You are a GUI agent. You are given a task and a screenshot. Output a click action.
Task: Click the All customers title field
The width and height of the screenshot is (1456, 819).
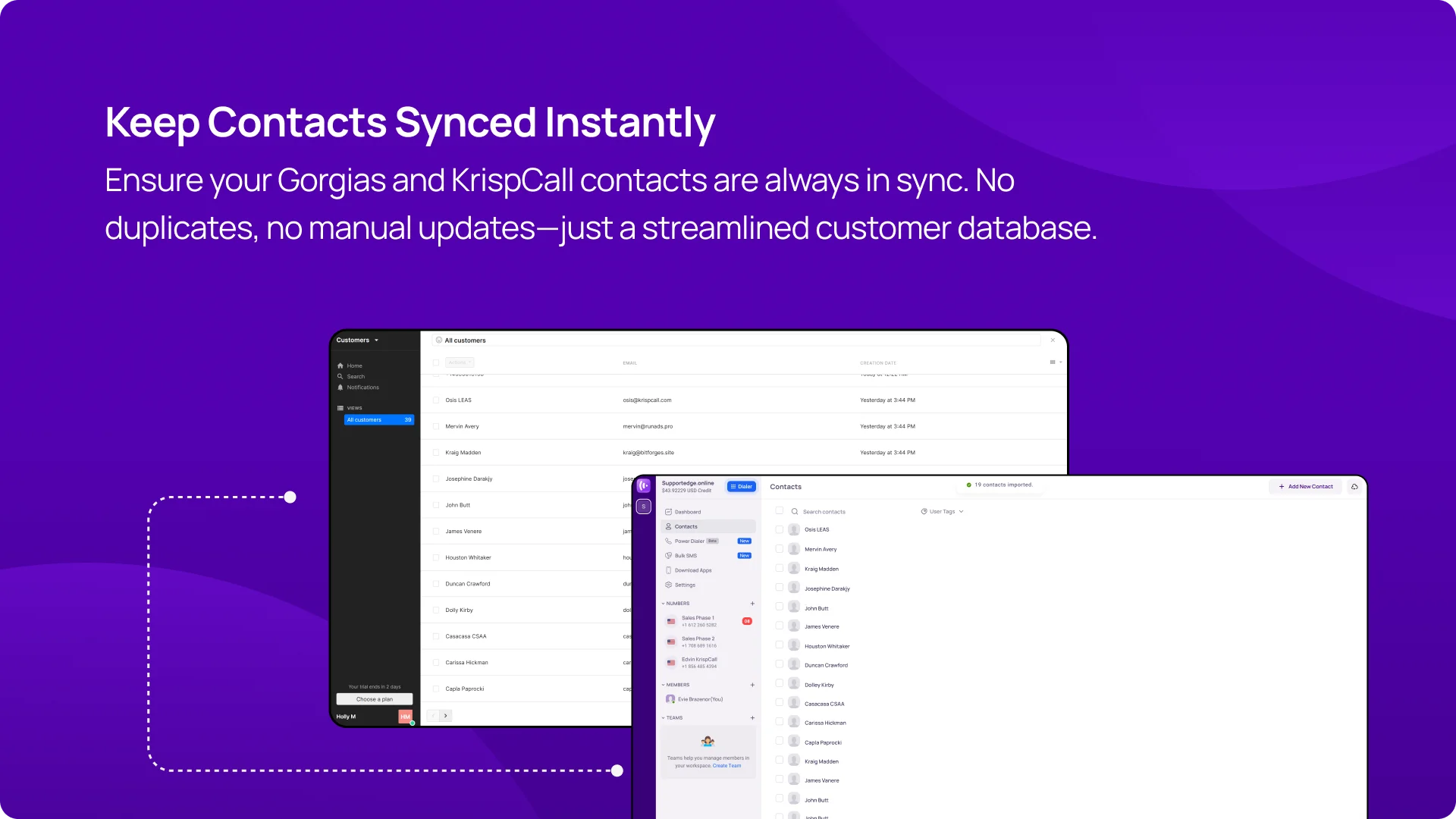736,340
